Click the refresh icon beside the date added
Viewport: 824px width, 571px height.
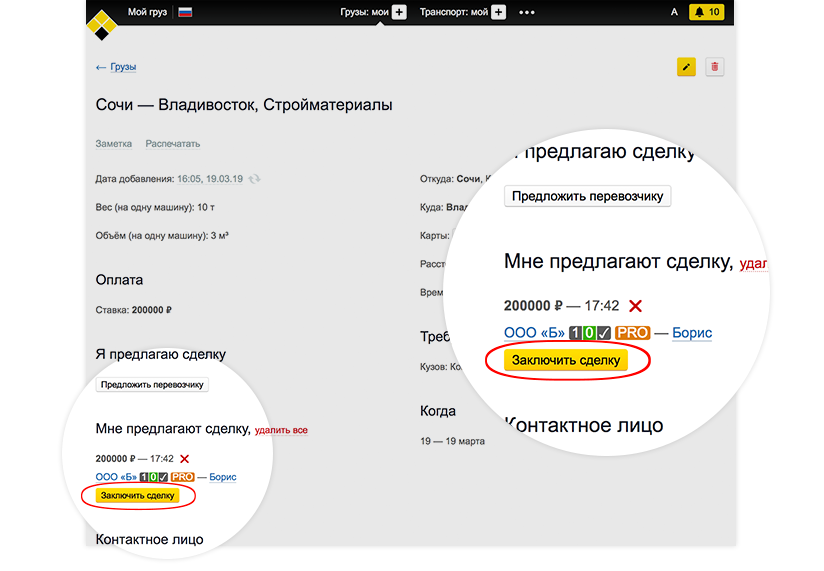pyautogui.click(x=255, y=179)
